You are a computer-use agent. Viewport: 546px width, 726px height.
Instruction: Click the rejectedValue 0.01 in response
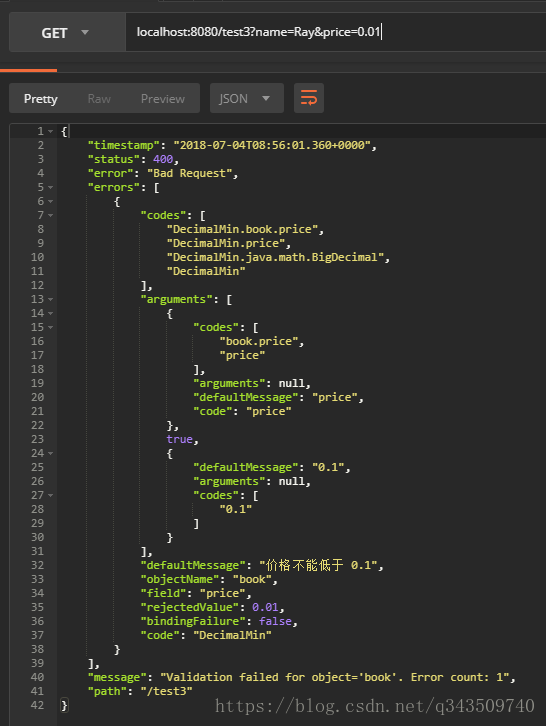[265, 607]
